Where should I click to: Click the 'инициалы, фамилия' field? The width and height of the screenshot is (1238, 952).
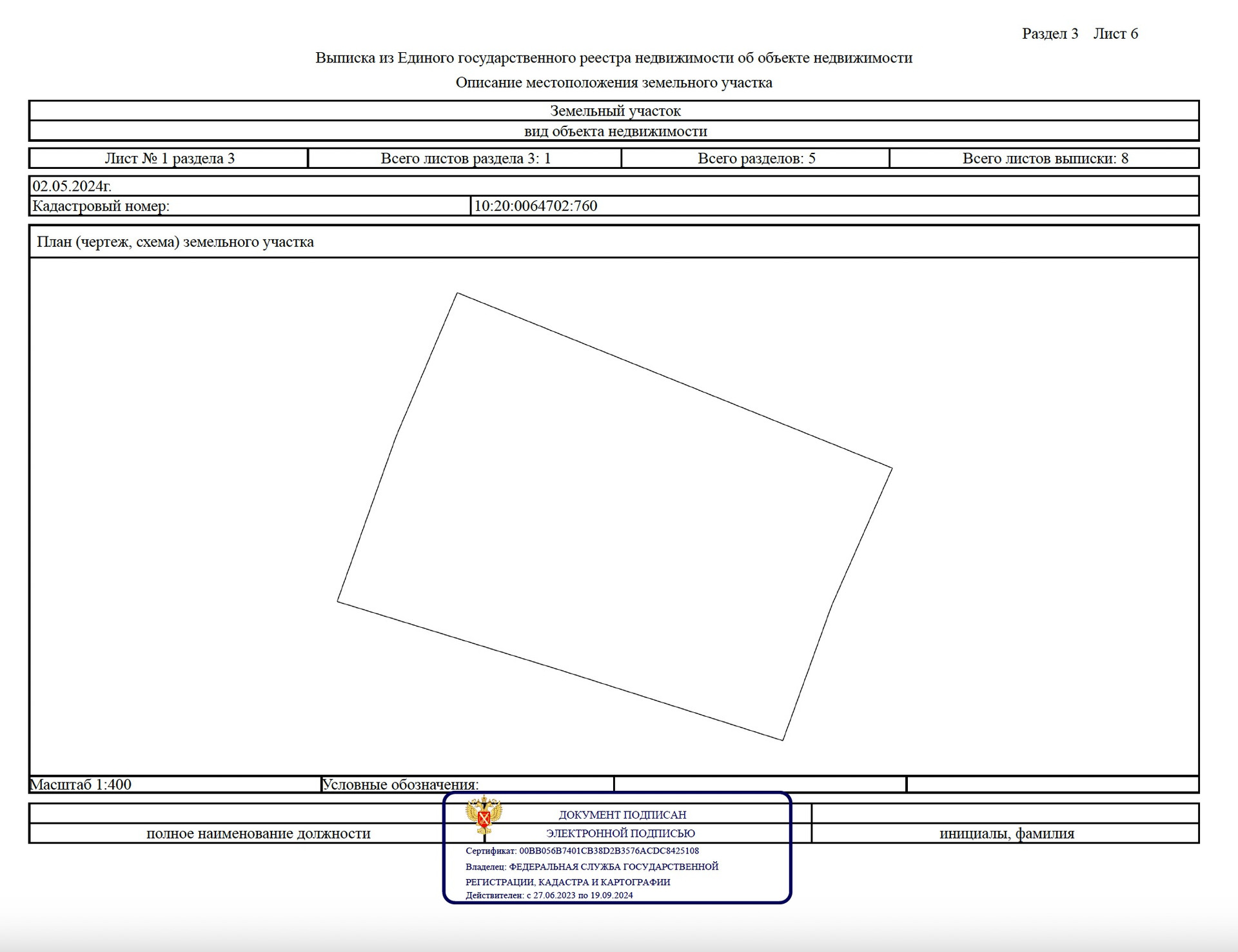point(1006,833)
